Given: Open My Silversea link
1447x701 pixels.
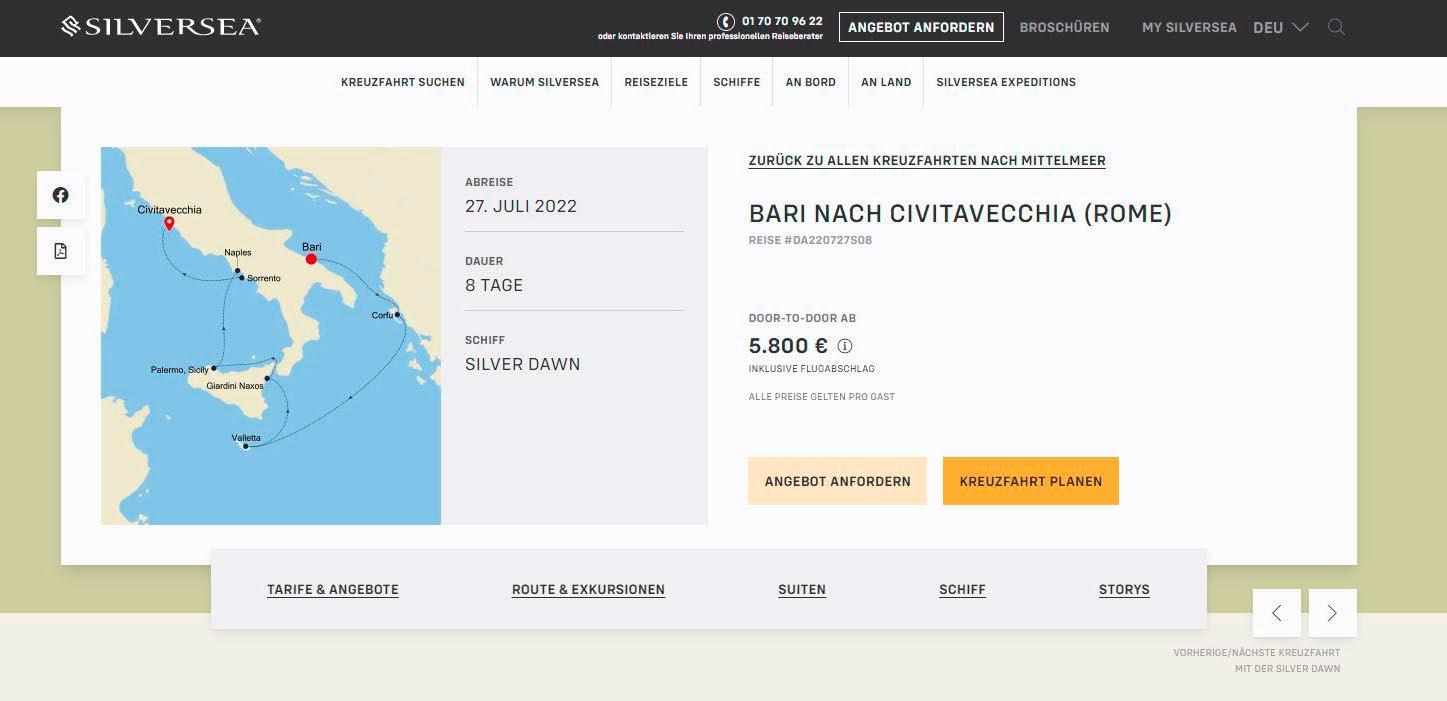Looking at the screenshot, I should pyautogui.click(x=1189, y=28).
